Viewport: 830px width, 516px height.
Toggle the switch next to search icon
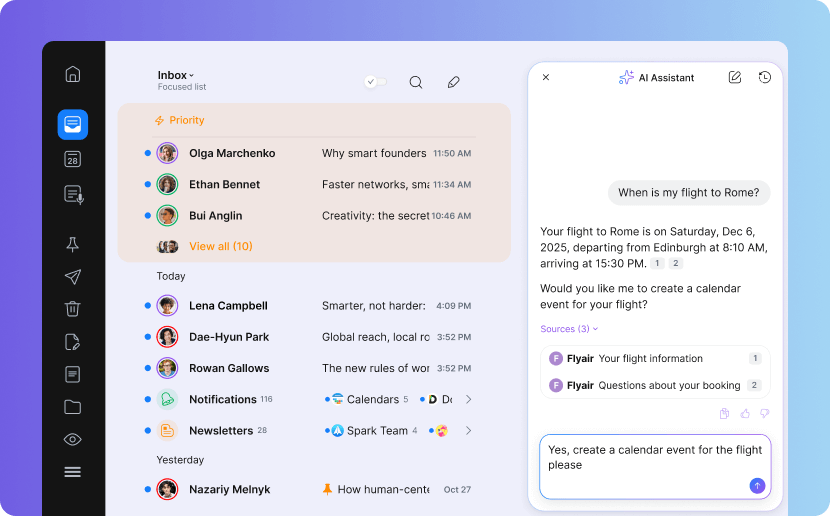(x=375, y=82)
